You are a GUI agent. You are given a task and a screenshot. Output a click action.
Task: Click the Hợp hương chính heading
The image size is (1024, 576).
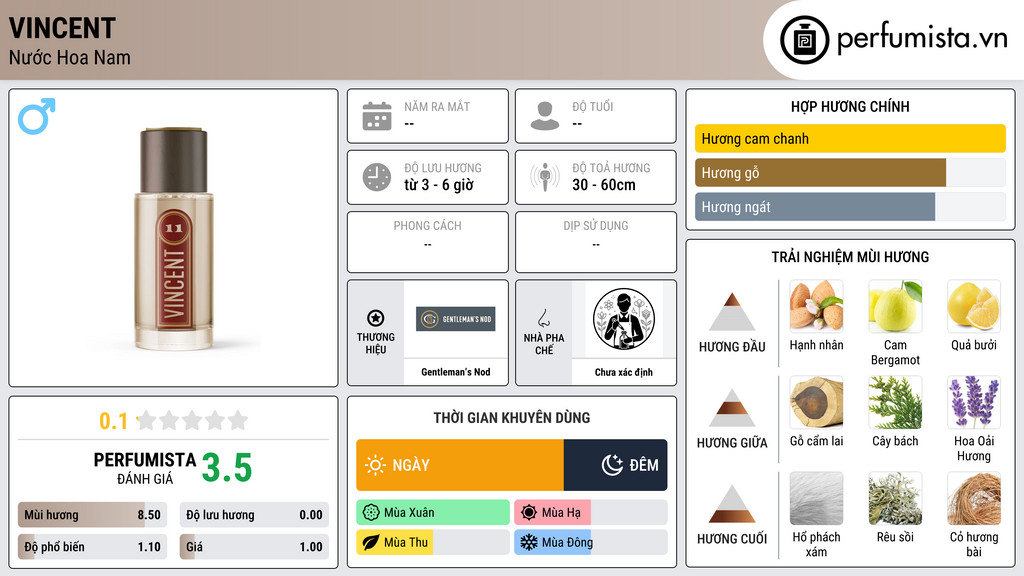pos(850,106)
